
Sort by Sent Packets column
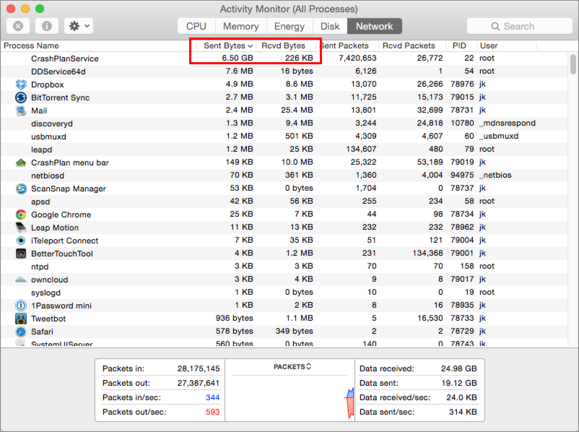coord(345,46)
